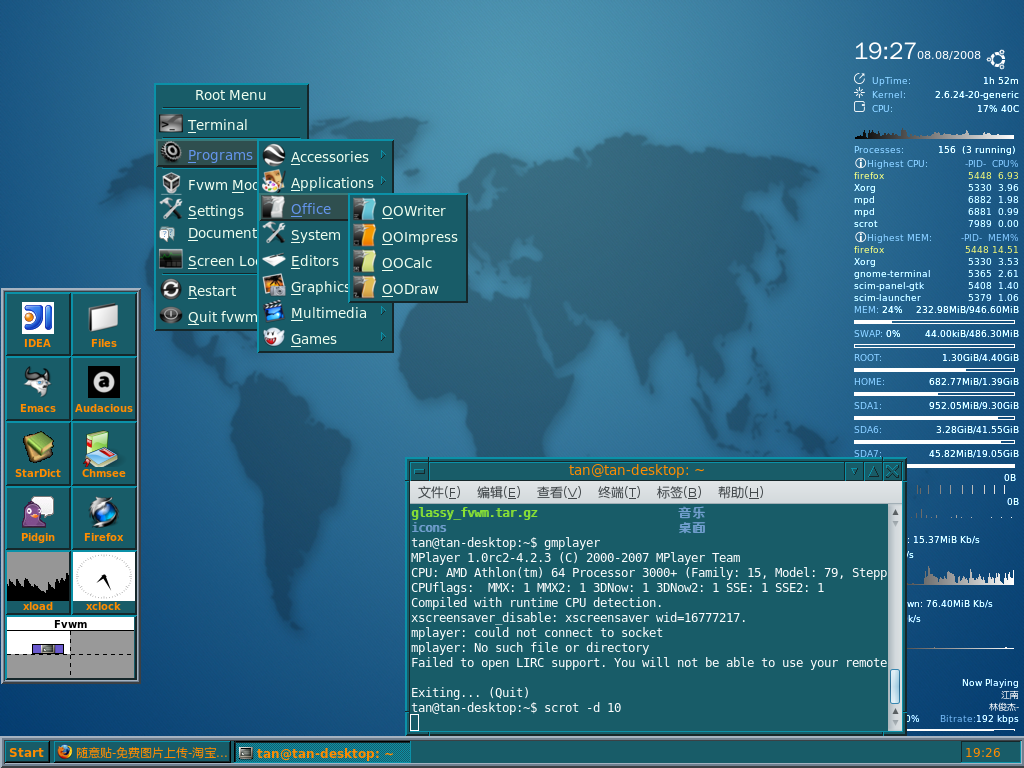Open terminal 编辑(E) menu

(498, 492)
